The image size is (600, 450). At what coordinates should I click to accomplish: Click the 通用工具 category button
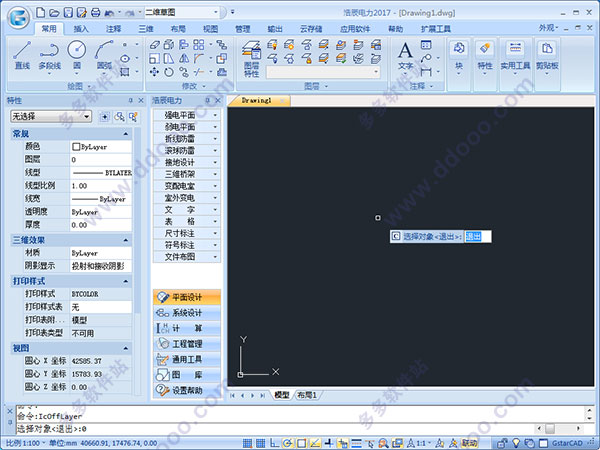click(x=187, y=359)
